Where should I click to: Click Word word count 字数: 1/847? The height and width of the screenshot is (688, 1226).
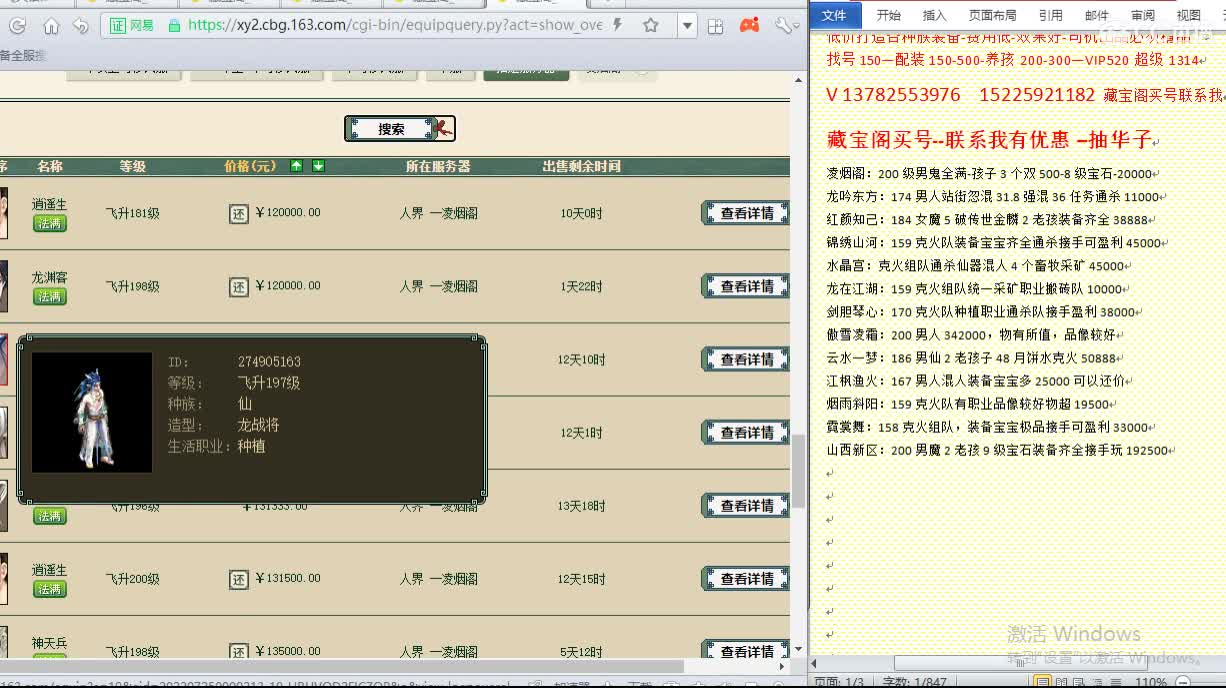tap(914, 682)
